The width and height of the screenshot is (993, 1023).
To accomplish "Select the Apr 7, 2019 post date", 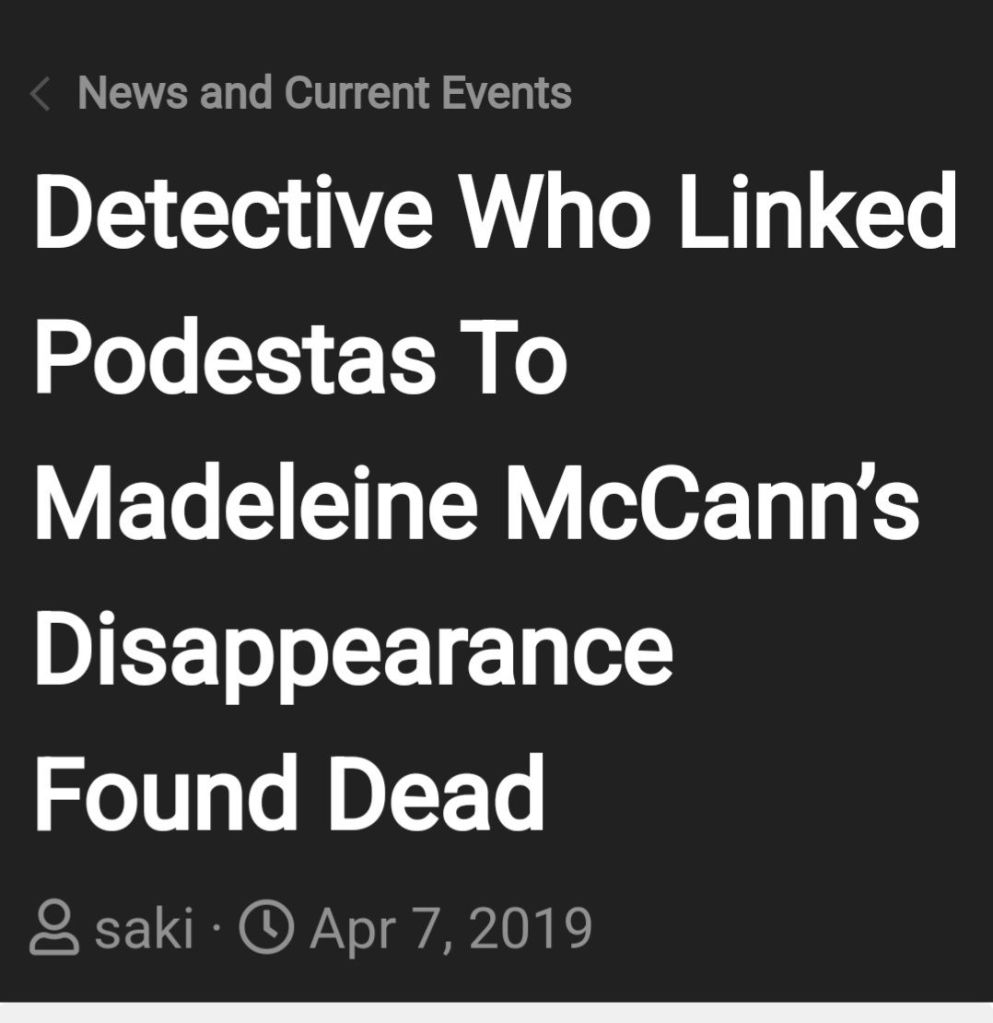I will pos(450,928).
